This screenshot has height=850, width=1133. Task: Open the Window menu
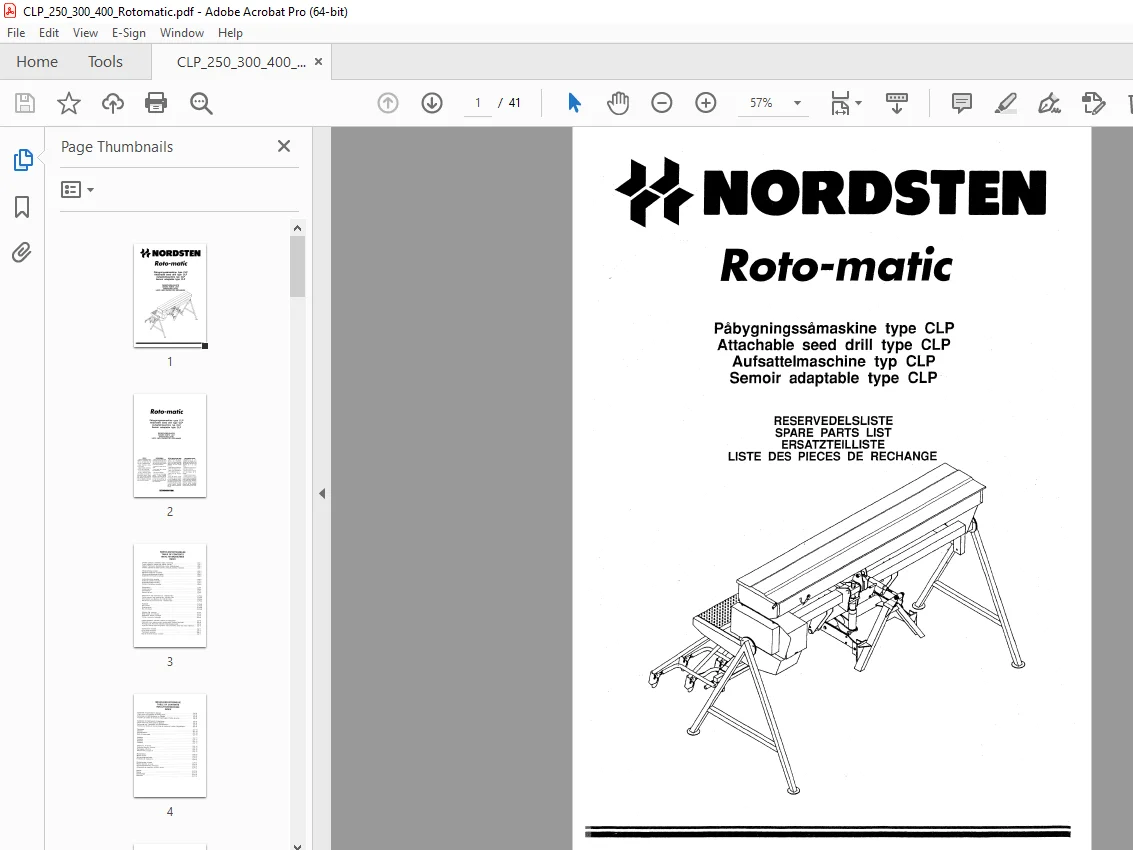(x=181, y=33)
